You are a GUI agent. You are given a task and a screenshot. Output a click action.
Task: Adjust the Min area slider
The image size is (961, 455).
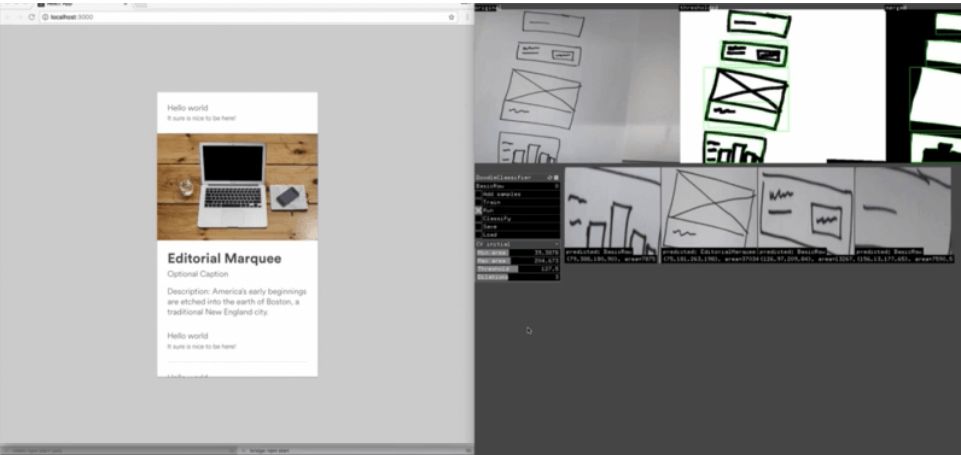click(x=518, y=253)
